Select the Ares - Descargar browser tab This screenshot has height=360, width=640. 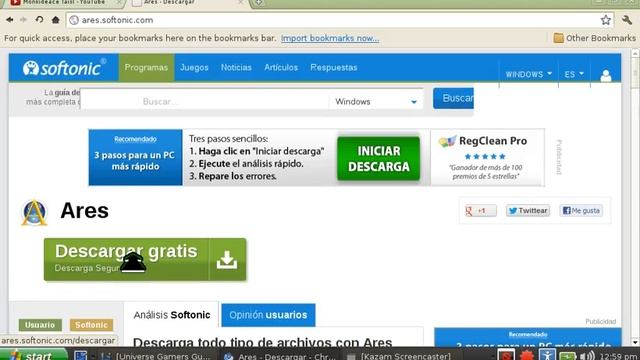(188, 2)
